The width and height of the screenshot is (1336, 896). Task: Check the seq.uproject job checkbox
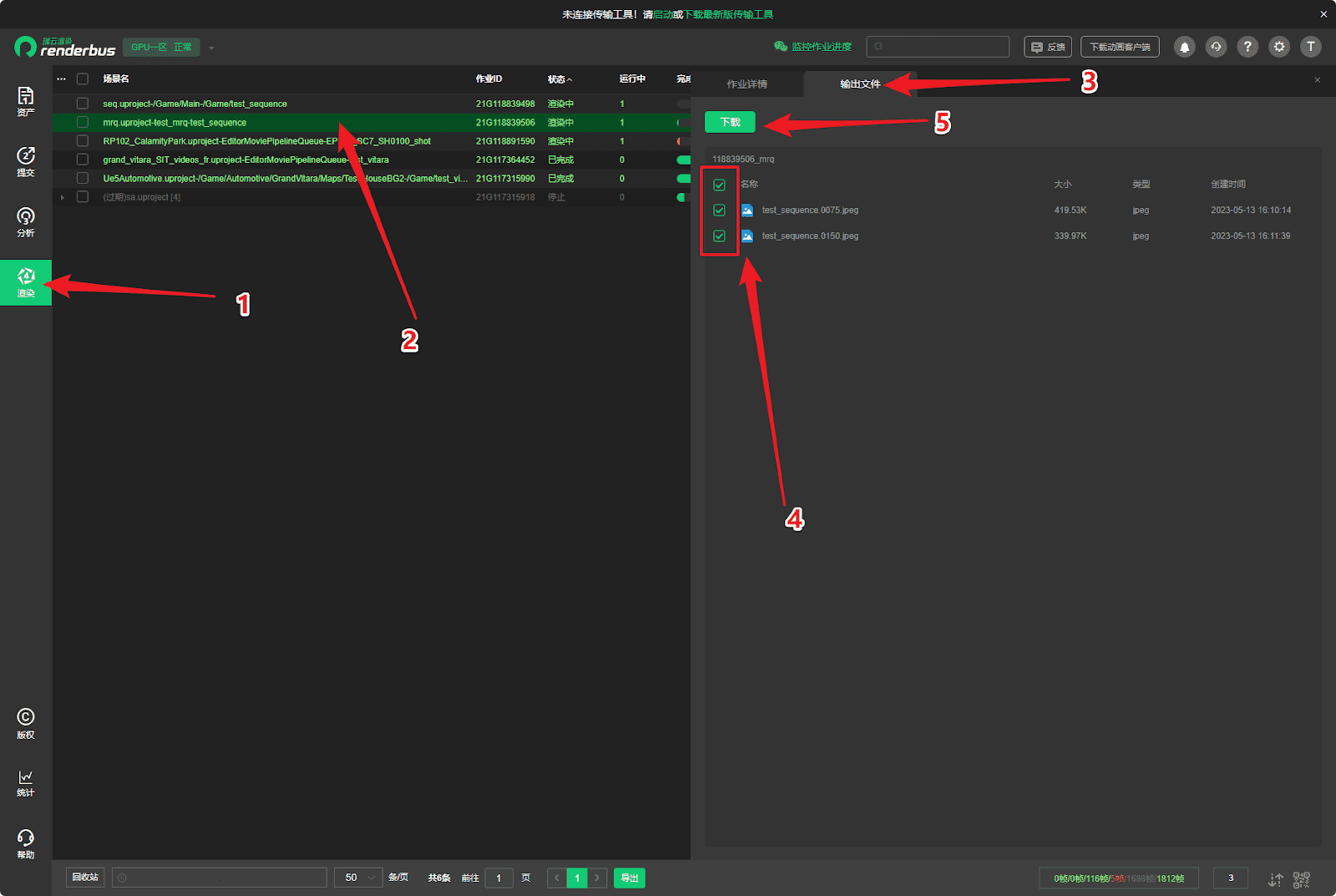(83, 104)
